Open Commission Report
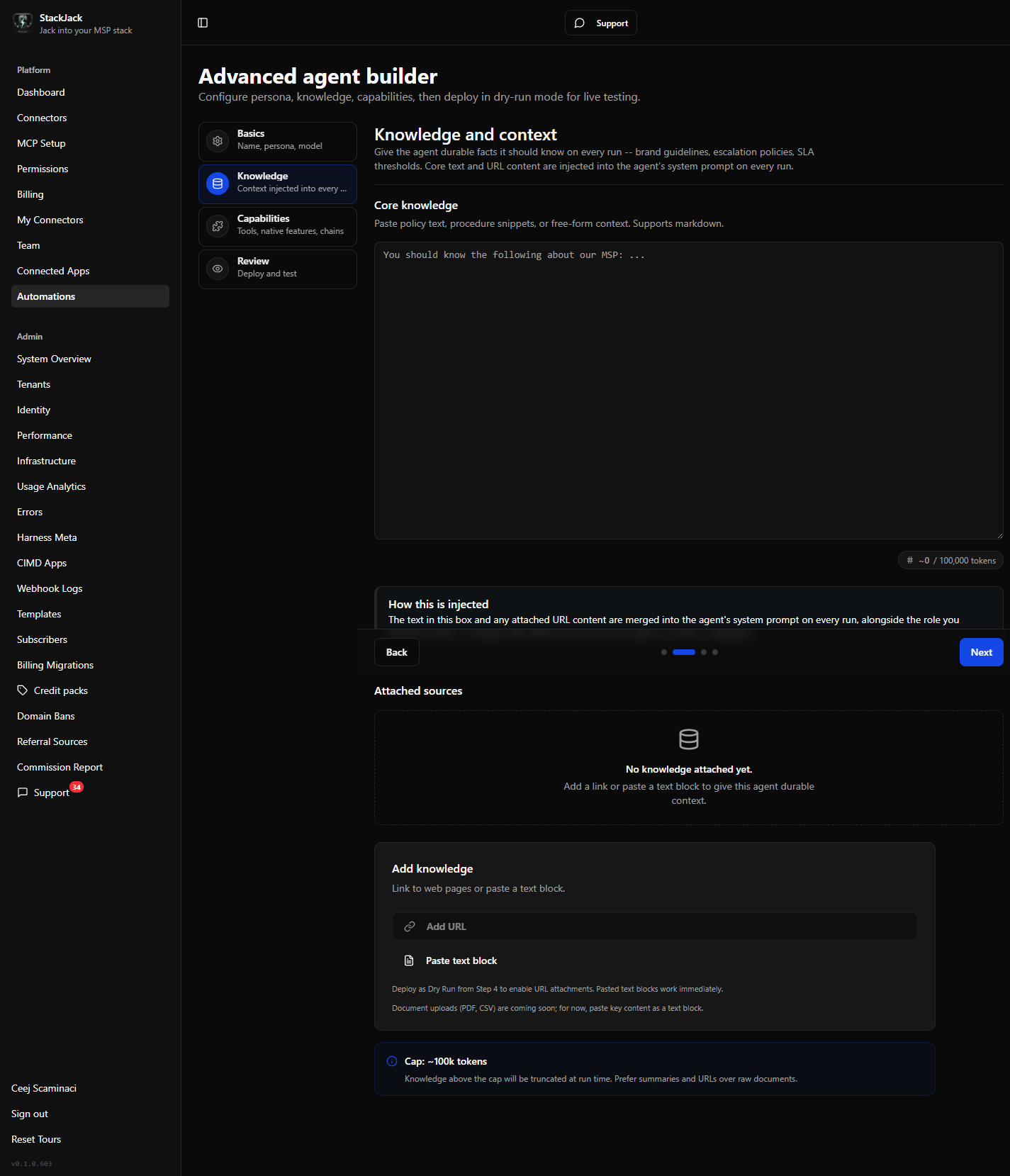The height and width of the screenshot is (1176, 1010). 90,767
